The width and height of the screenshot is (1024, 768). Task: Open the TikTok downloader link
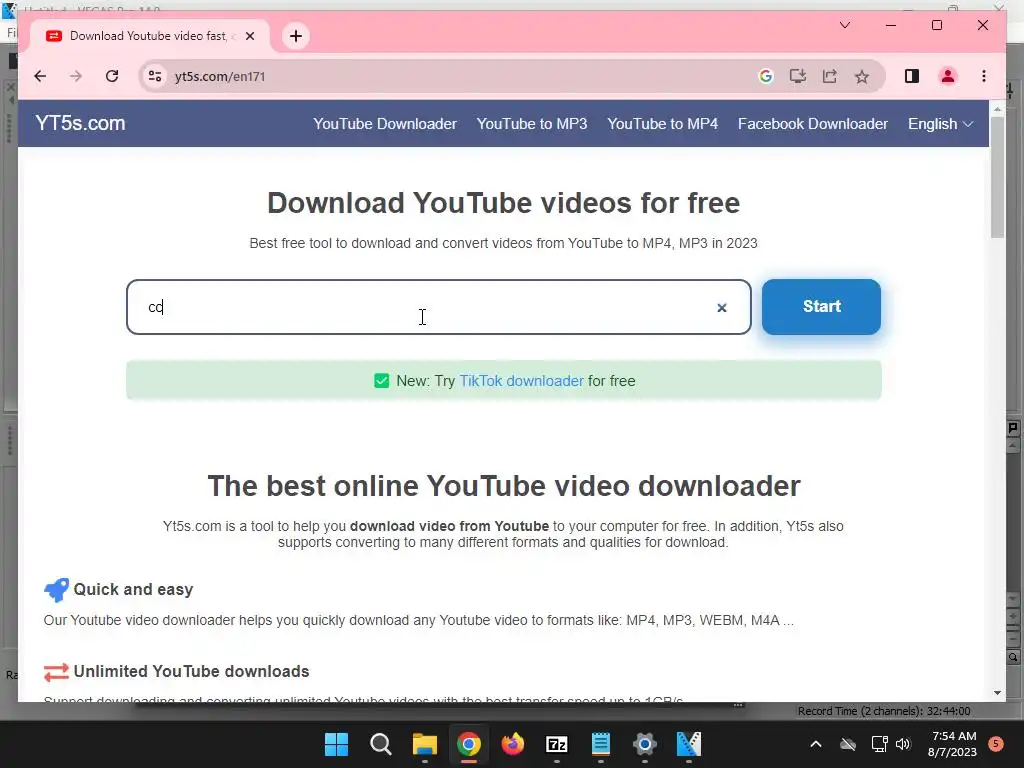coord(521,381)
